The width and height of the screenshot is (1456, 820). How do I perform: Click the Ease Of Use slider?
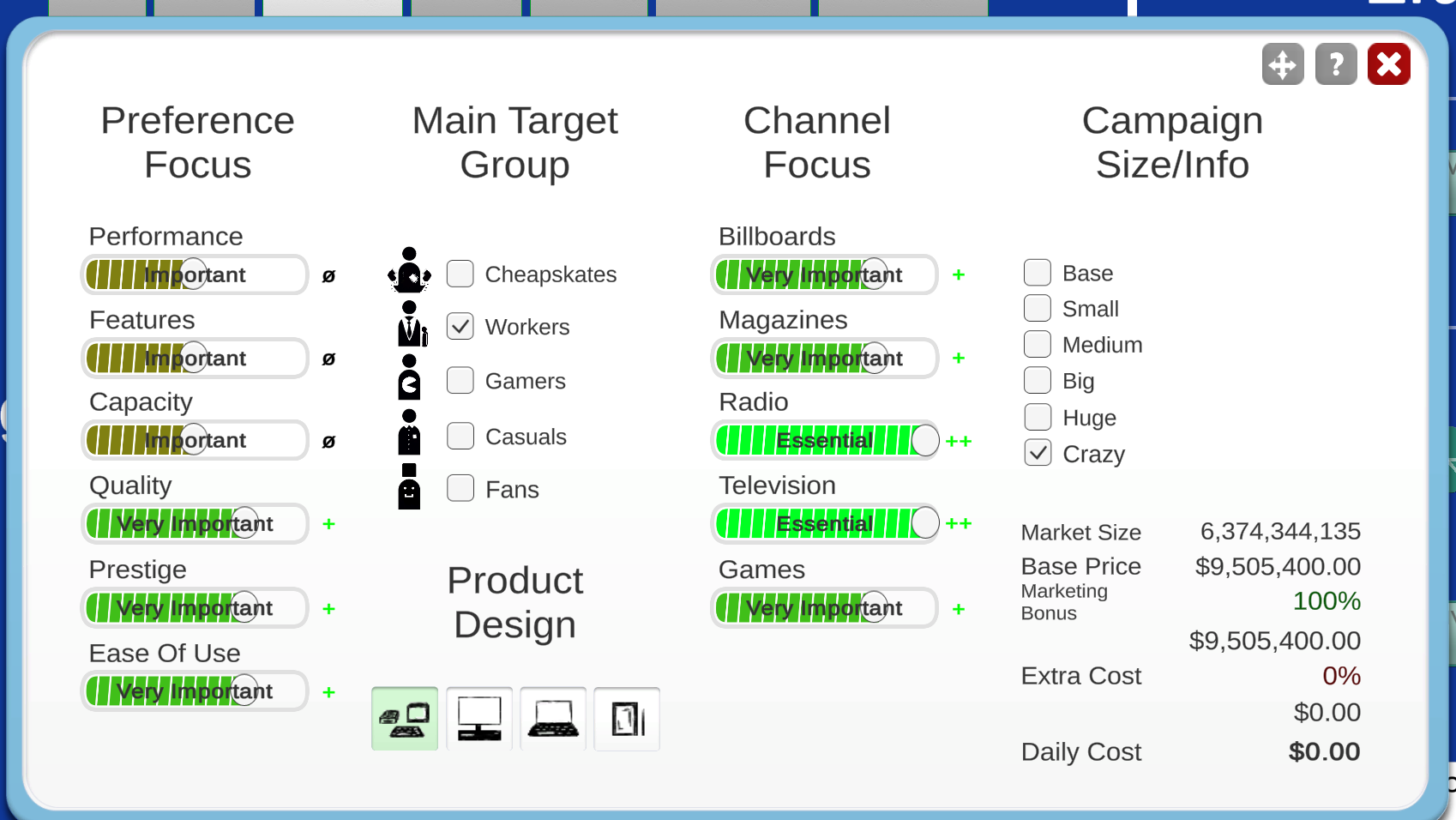pos(195,690)
